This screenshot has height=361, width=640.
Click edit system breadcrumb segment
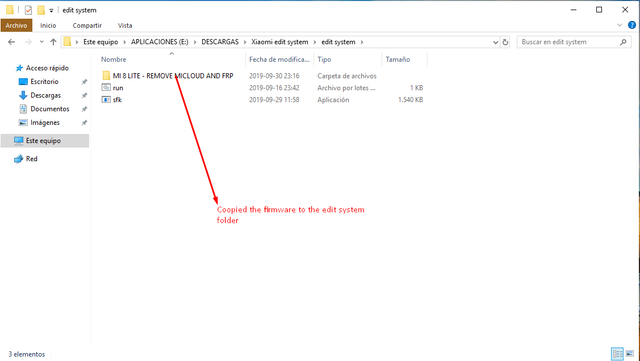[x=338, y=42]
